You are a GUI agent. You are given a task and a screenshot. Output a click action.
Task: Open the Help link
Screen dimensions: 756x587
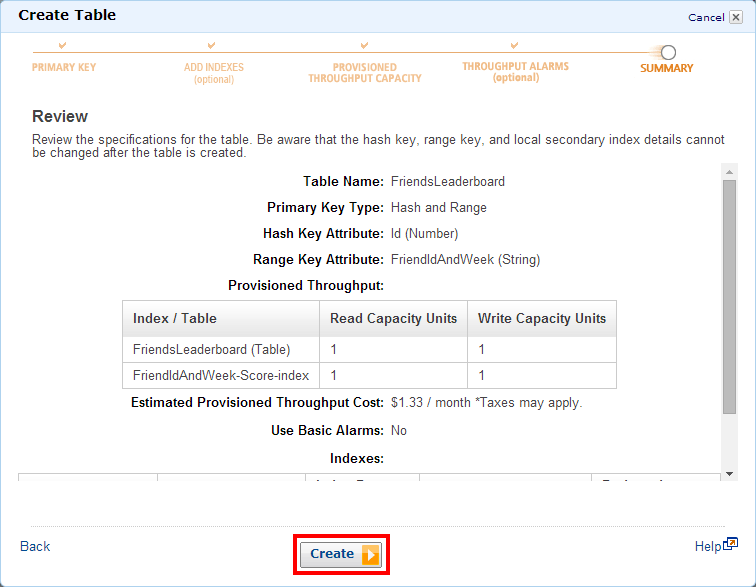point(707,546)
